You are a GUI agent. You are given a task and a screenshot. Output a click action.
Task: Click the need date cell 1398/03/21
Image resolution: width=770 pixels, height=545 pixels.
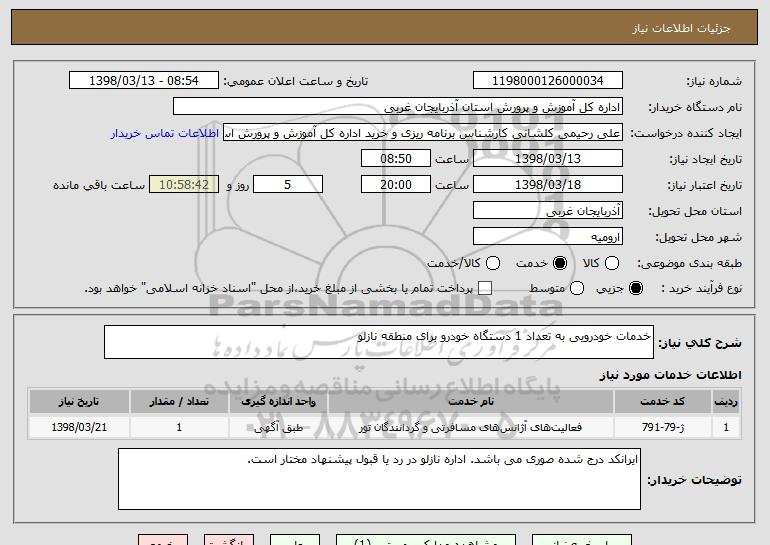(79, 427)
